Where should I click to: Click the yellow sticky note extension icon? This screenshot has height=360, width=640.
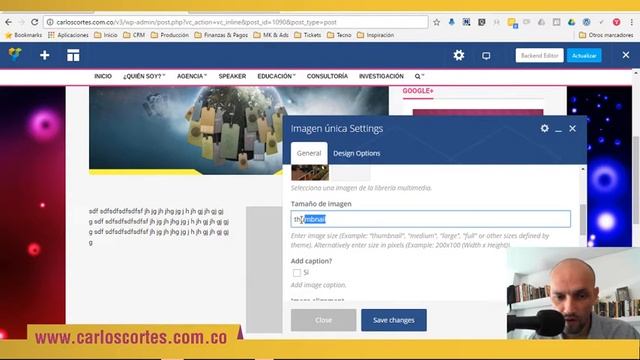point(512,22)
